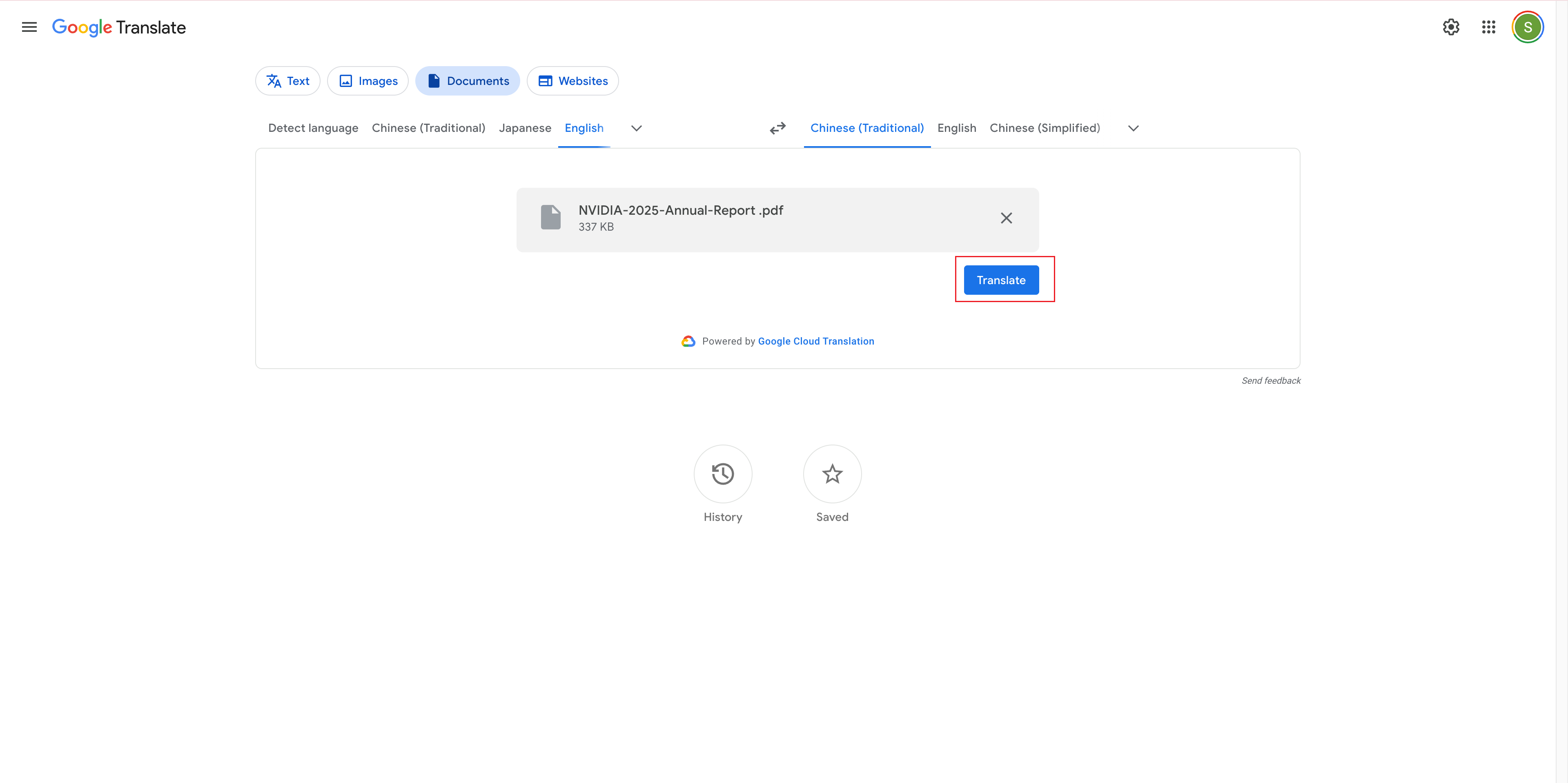Image resolution: width=1568 pixels, height=783 pixels.
Task: Open the main hamburger menu
Action: pyautogui.click(x=29, y=27)
